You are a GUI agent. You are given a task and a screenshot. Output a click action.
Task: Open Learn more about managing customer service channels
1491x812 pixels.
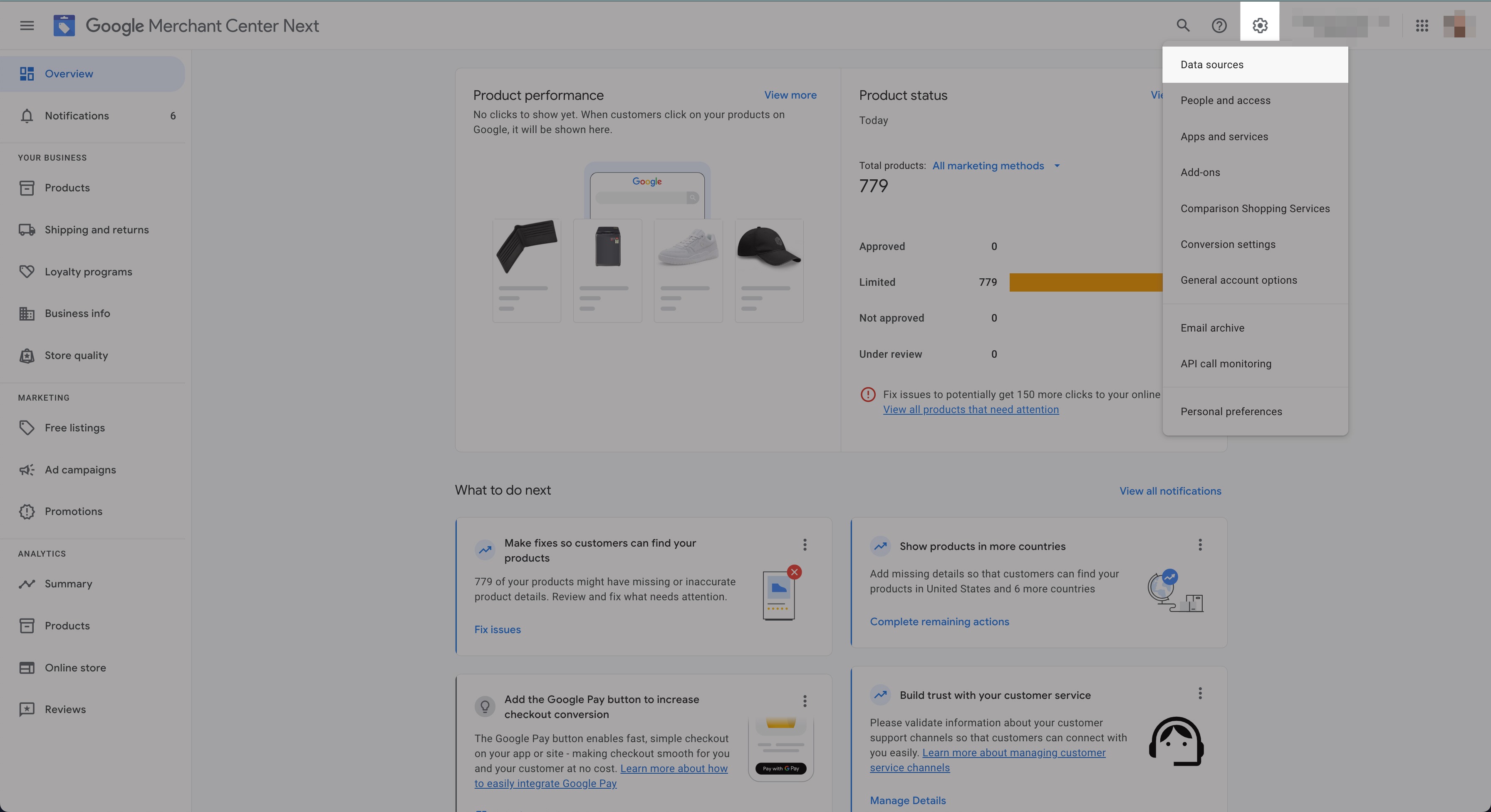[988, 760]
